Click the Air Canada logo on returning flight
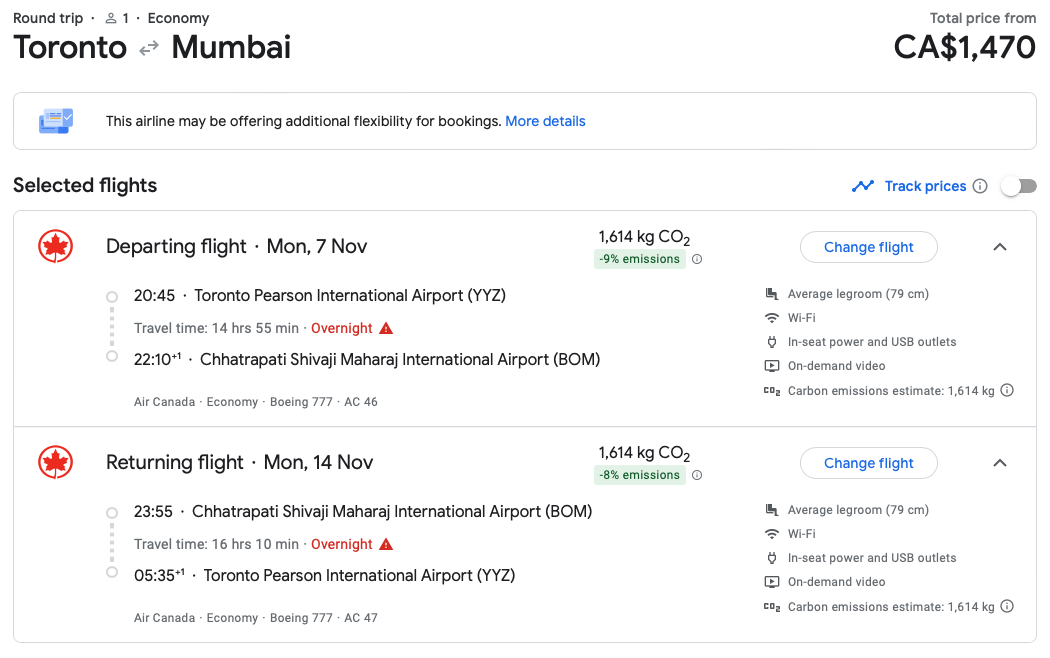The width and height of the screenshot is (1050, 658). coord(56,462)
